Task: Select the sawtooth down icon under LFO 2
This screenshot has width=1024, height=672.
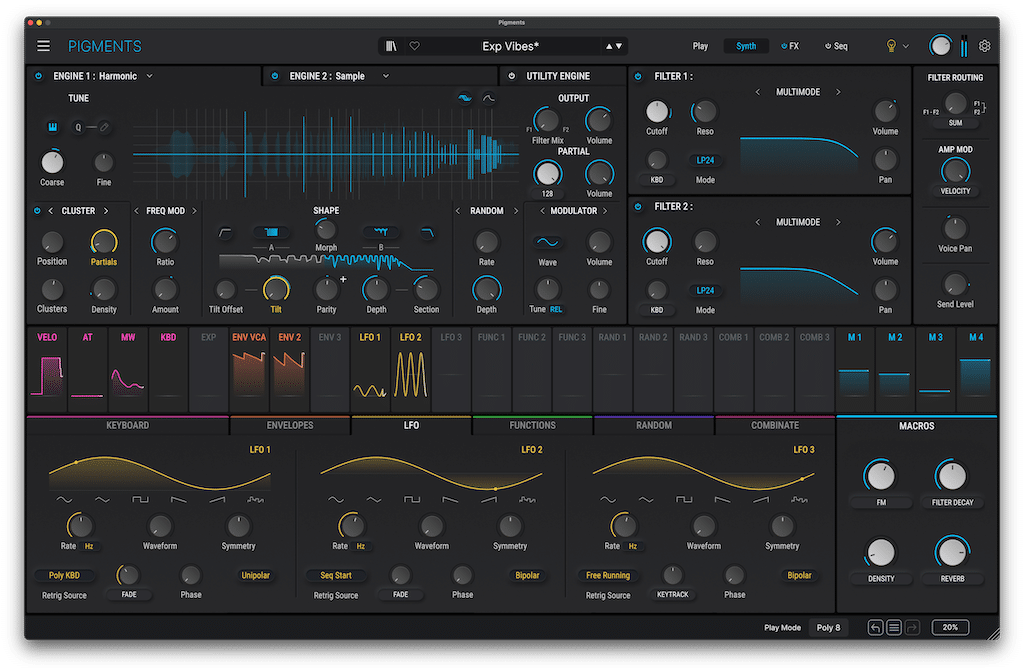Action: click(450, 500)
